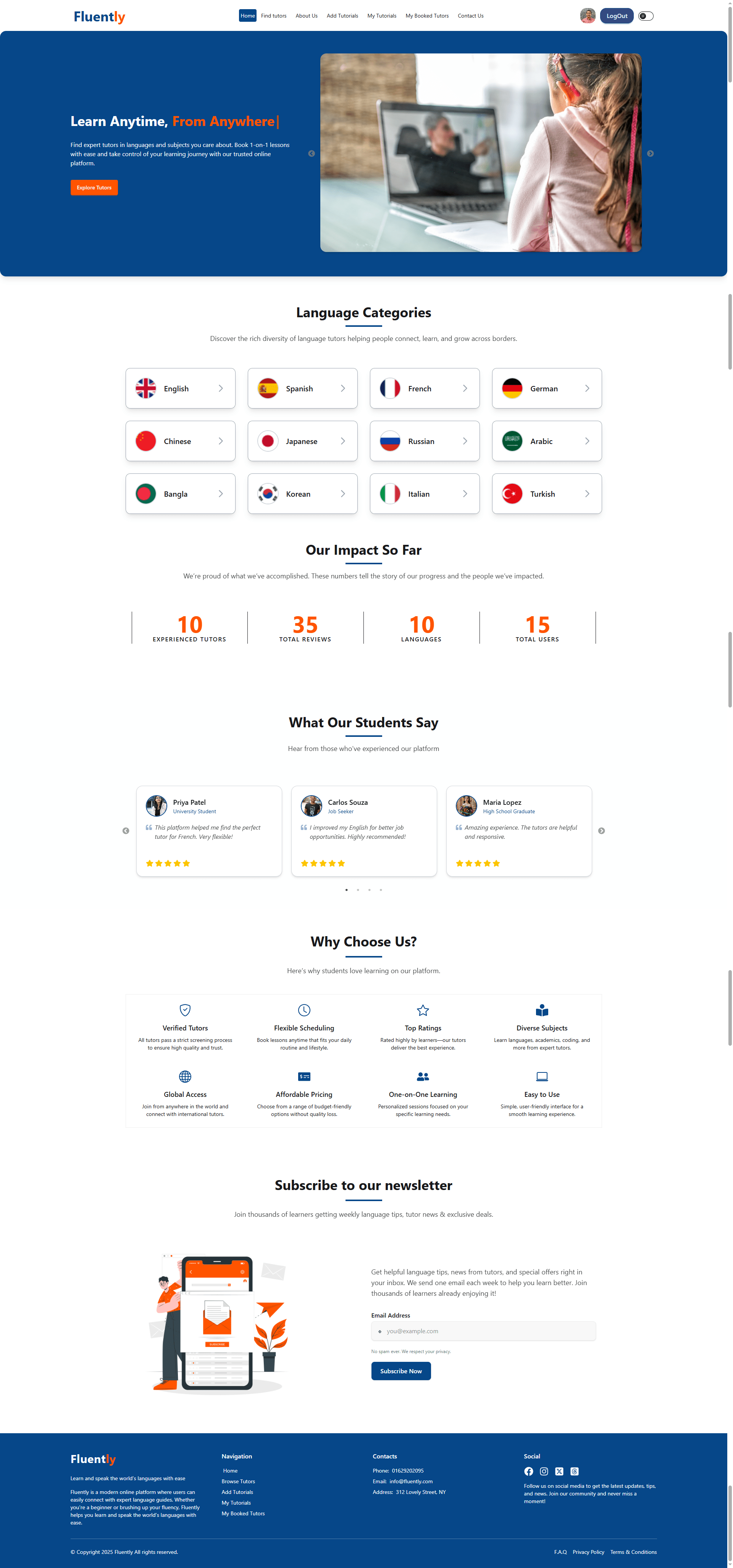The image size is (733, 1568).
Task: Open Find tutors in the nav bar
Action: [274, 16]
